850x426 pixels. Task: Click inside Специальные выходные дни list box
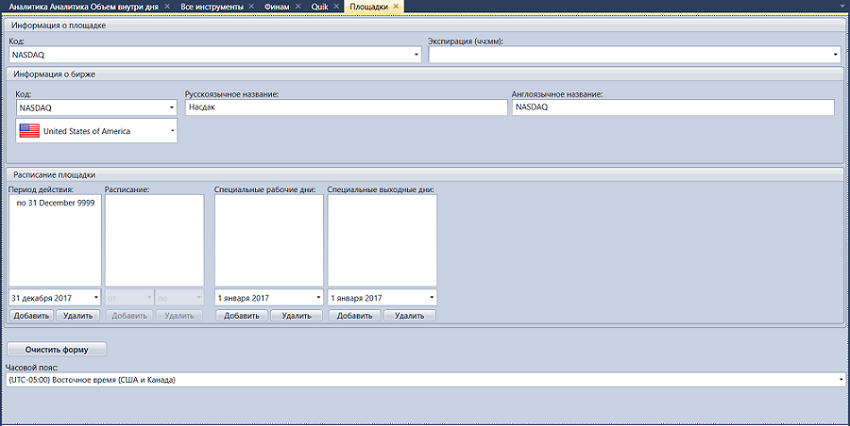[382, 240]
